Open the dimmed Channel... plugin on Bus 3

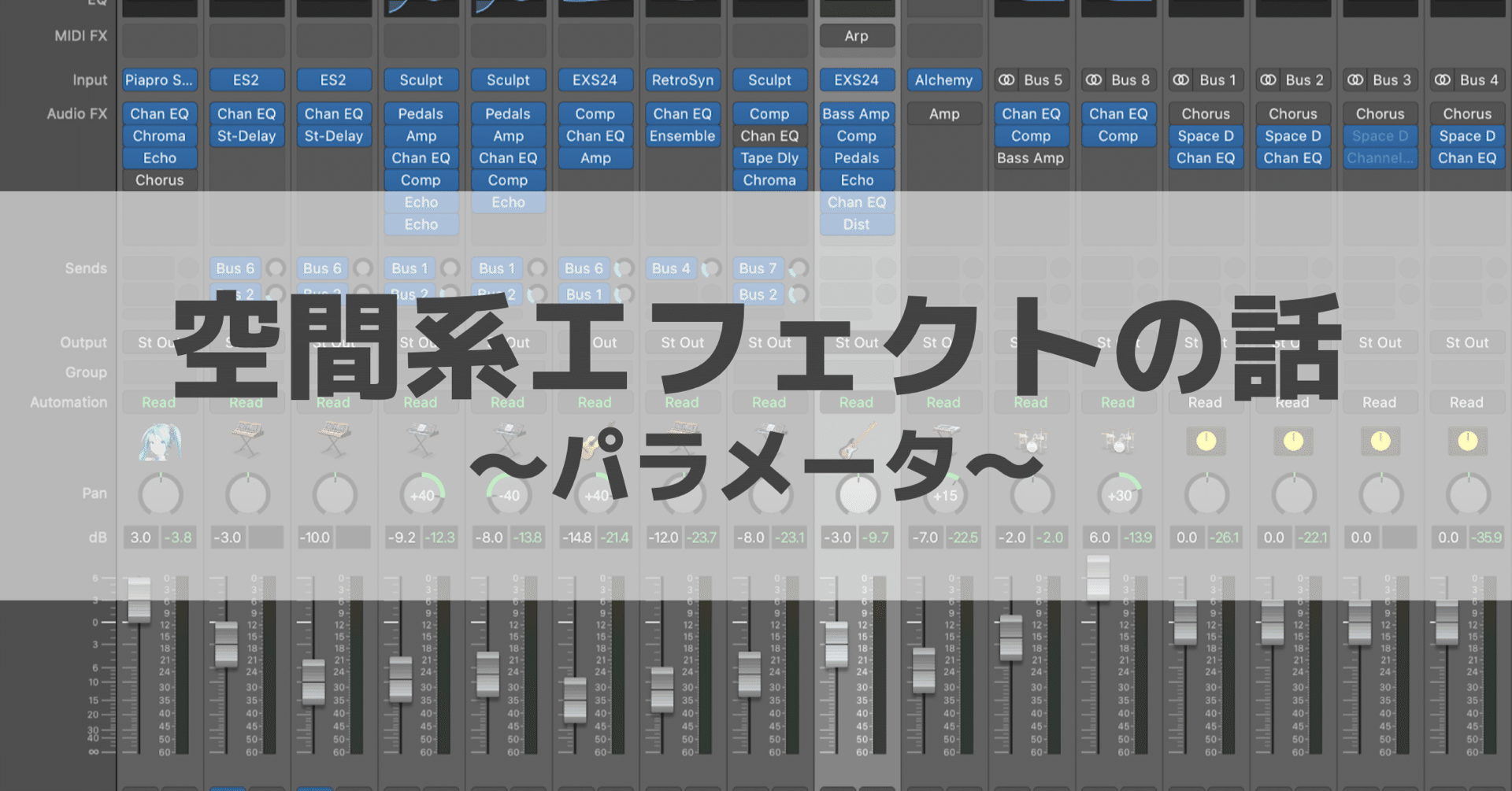[1380, 157]
